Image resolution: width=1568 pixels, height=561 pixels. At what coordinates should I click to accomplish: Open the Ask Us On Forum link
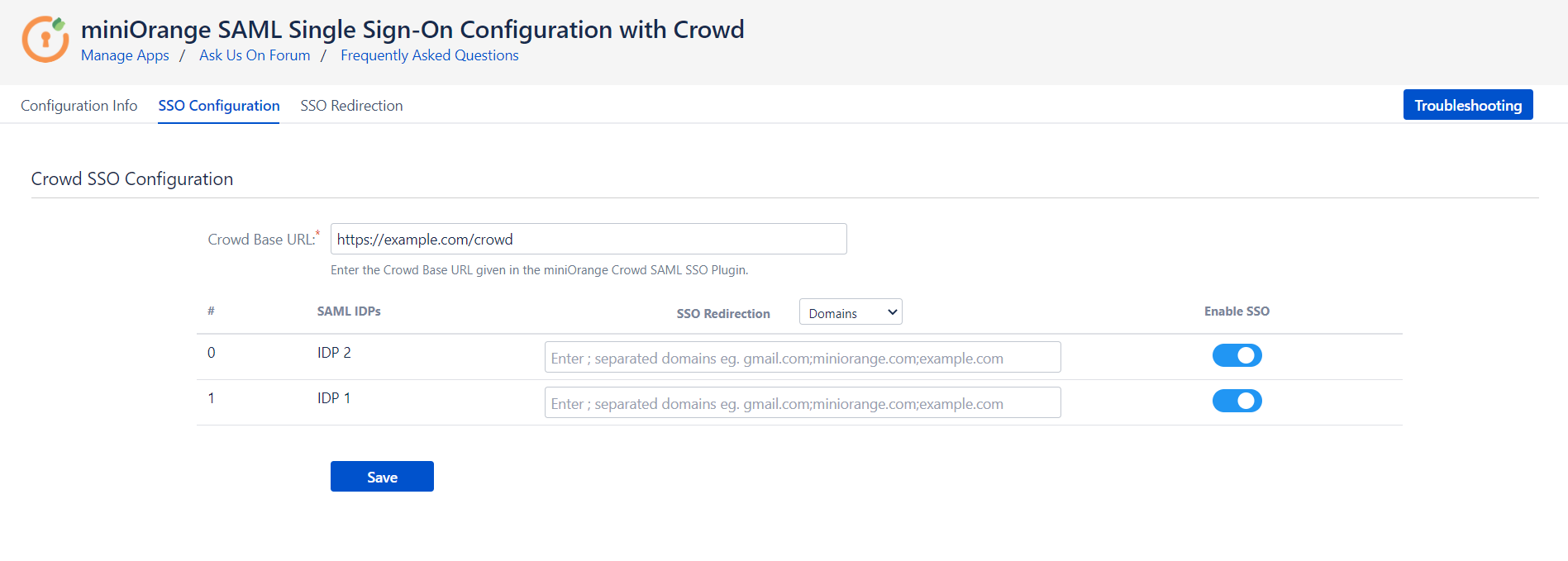point(255,55)
